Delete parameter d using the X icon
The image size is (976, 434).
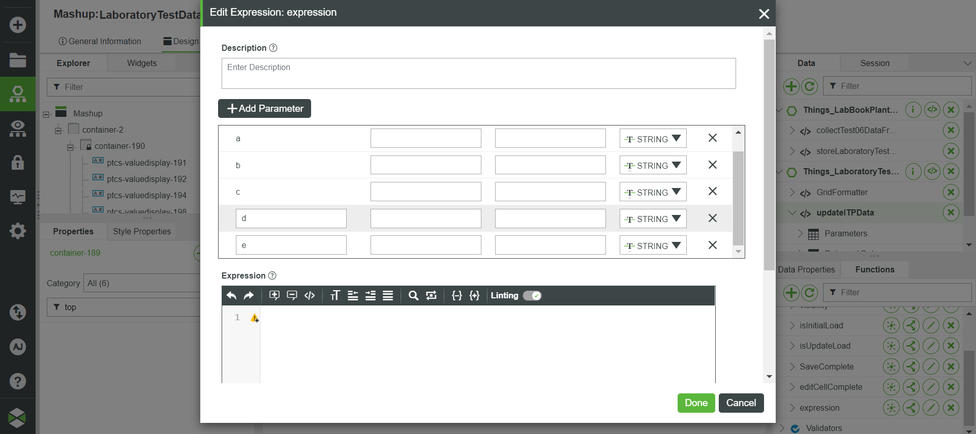713,219
